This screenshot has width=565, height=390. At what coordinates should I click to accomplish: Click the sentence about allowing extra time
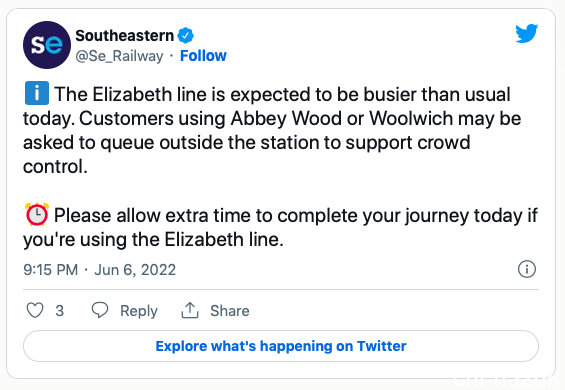(280, 227)
